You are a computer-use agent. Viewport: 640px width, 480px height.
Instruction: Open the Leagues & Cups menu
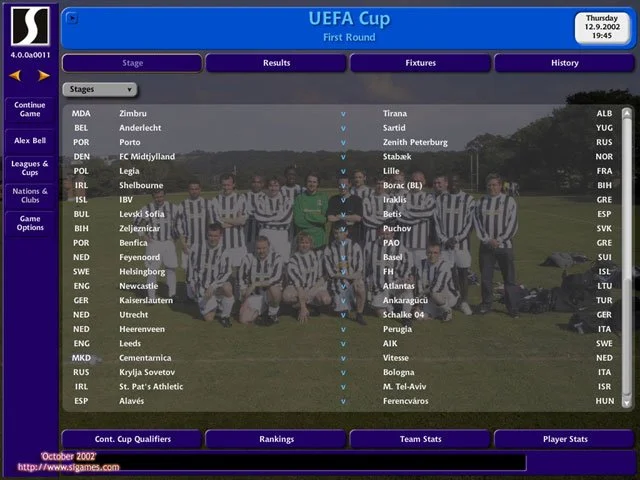[x=30, y=168]
